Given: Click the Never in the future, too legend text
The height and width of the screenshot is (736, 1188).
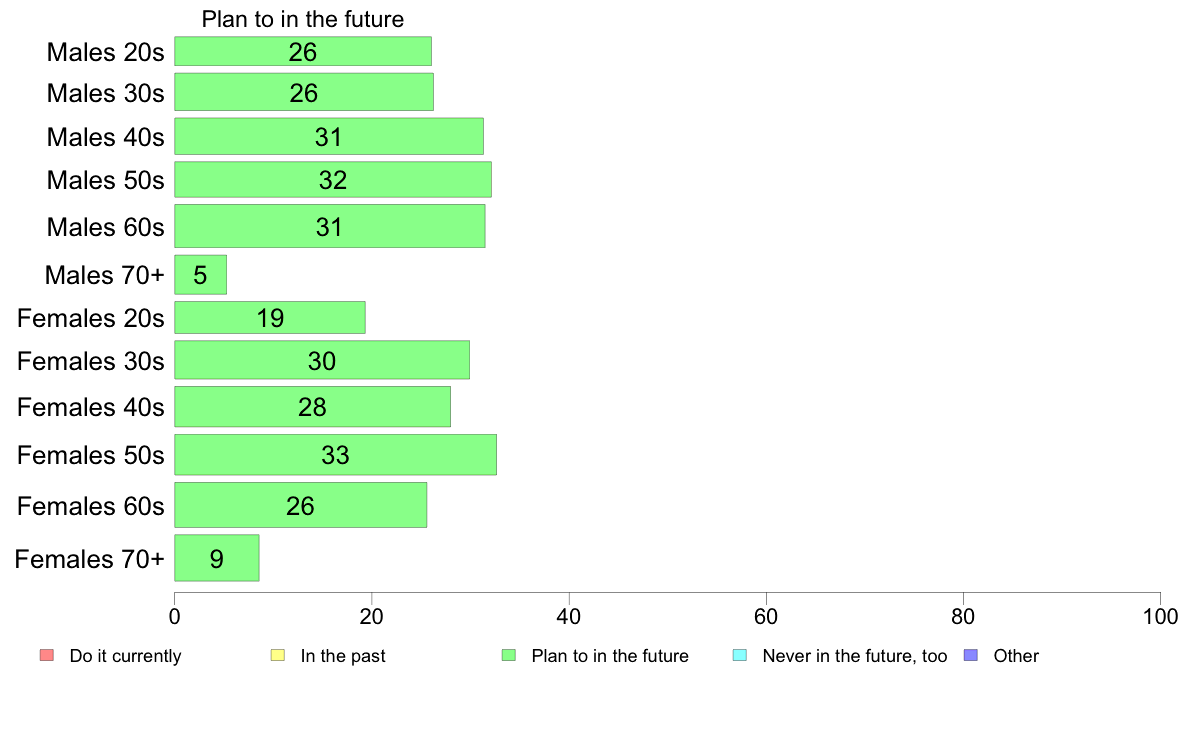Looking at the screenshot, I should 855,656.
